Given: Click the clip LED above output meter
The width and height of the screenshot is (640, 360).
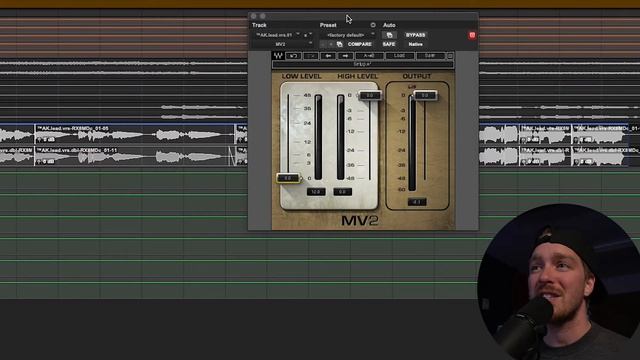Looking at the screenshot, I should click(x=412, y=87).
